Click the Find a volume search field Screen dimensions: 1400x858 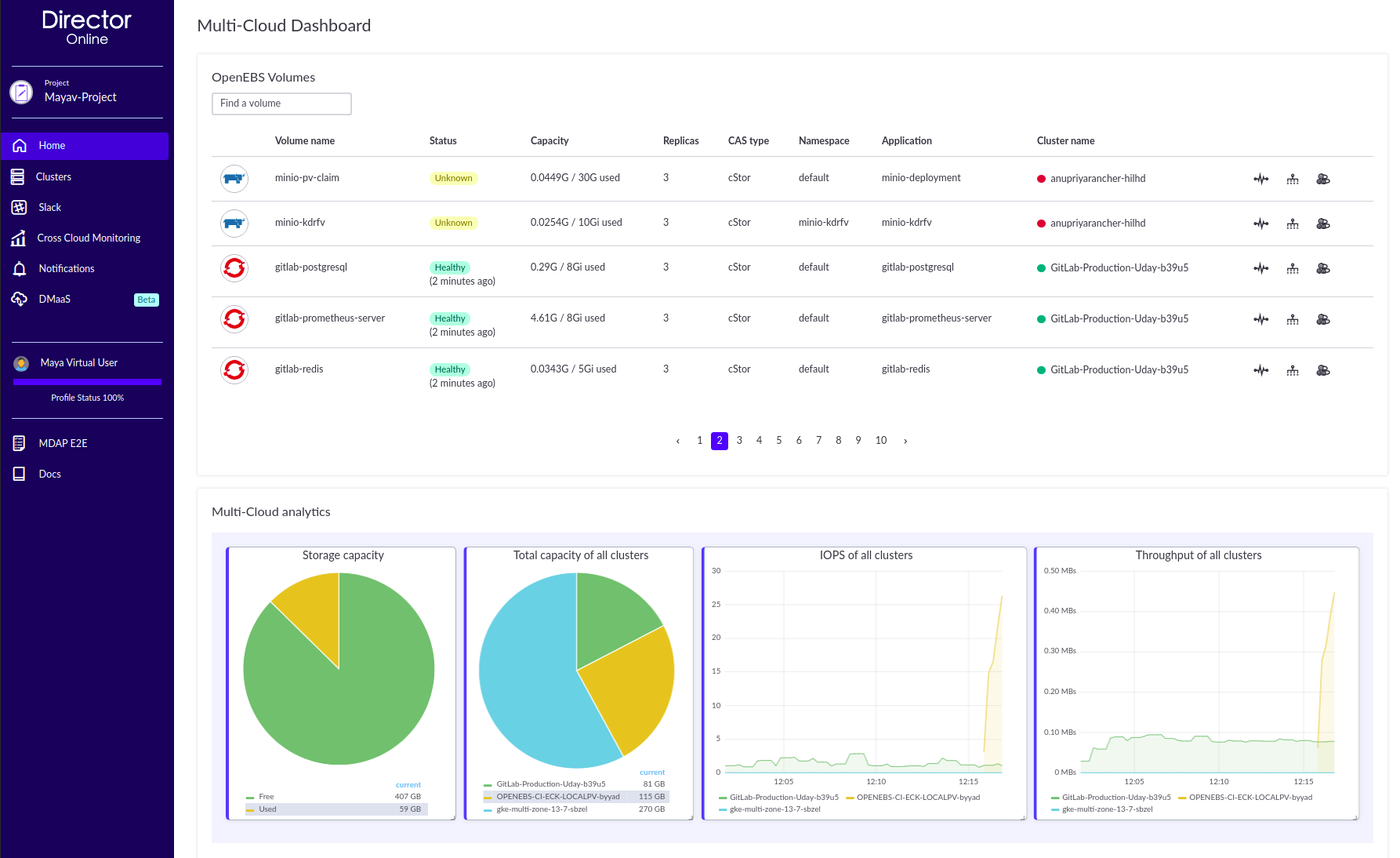(281, 104)
